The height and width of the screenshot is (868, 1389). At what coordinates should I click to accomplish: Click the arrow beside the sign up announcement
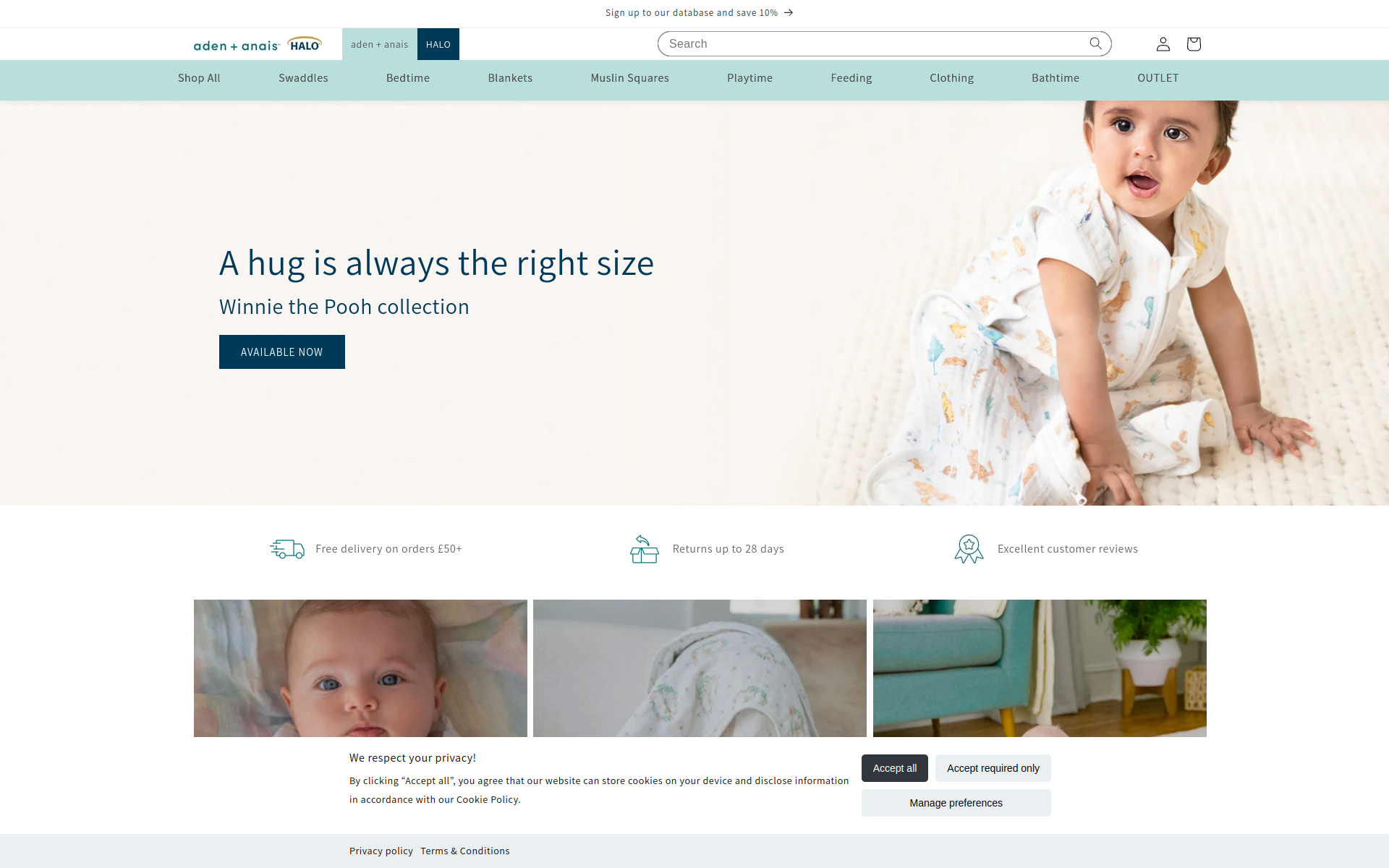(789, 12)
